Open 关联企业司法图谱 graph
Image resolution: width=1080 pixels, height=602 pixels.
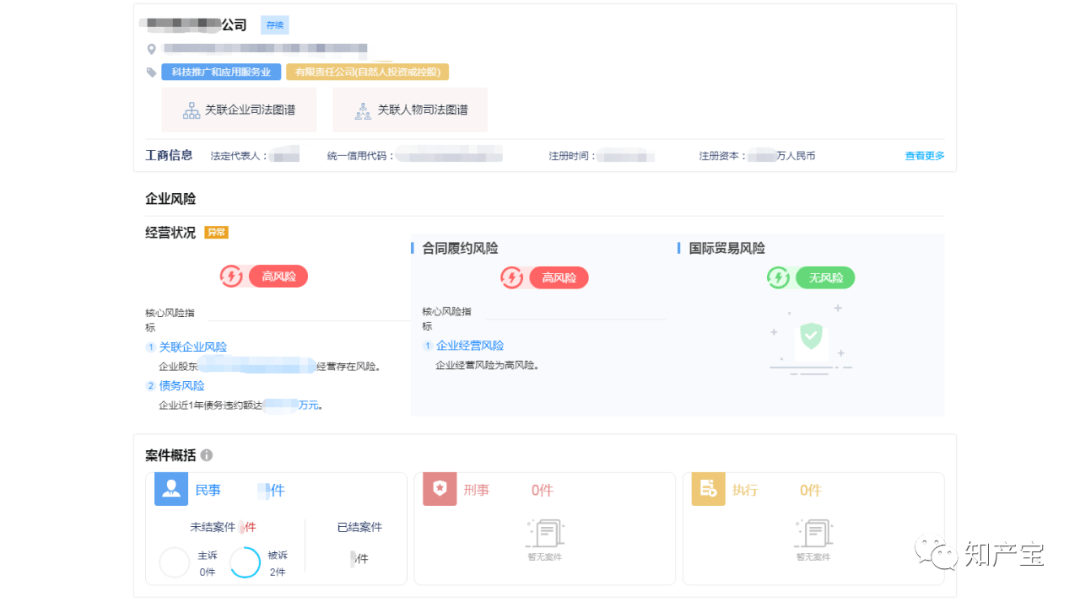coord(239,110)
